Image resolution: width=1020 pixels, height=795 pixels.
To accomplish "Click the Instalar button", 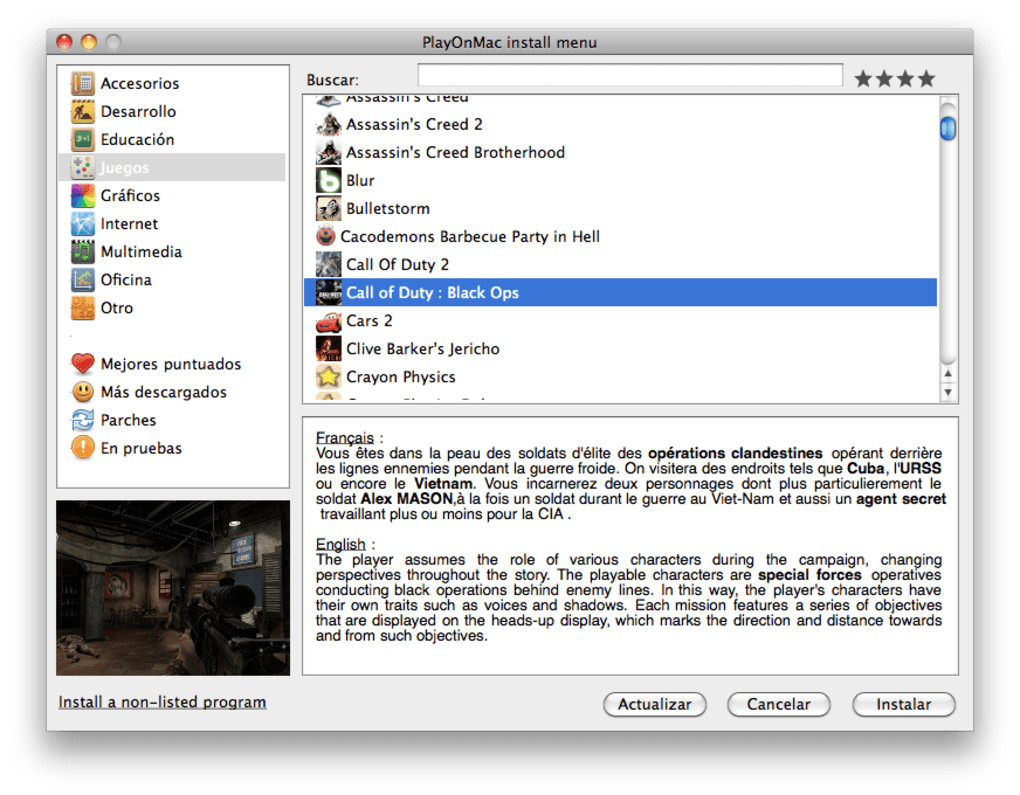I will pos(904,704).
